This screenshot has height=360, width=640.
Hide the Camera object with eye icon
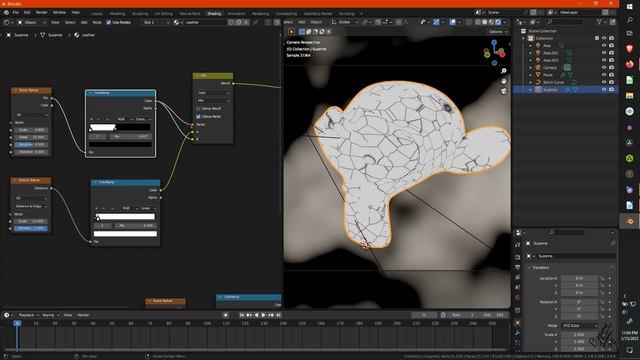[x=604, y=68]
